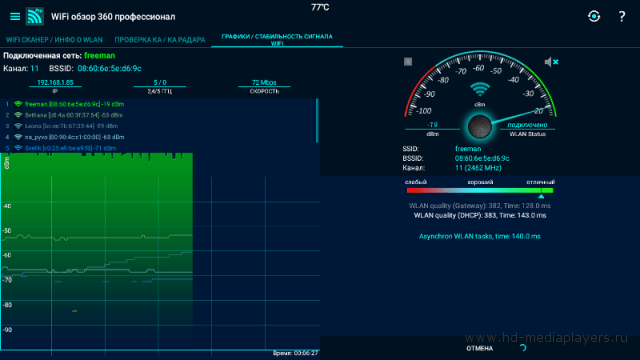The width and height of the screenshot is (640, 360).
Task: Toggle the muted speaker sound icon
Action: 551,62
